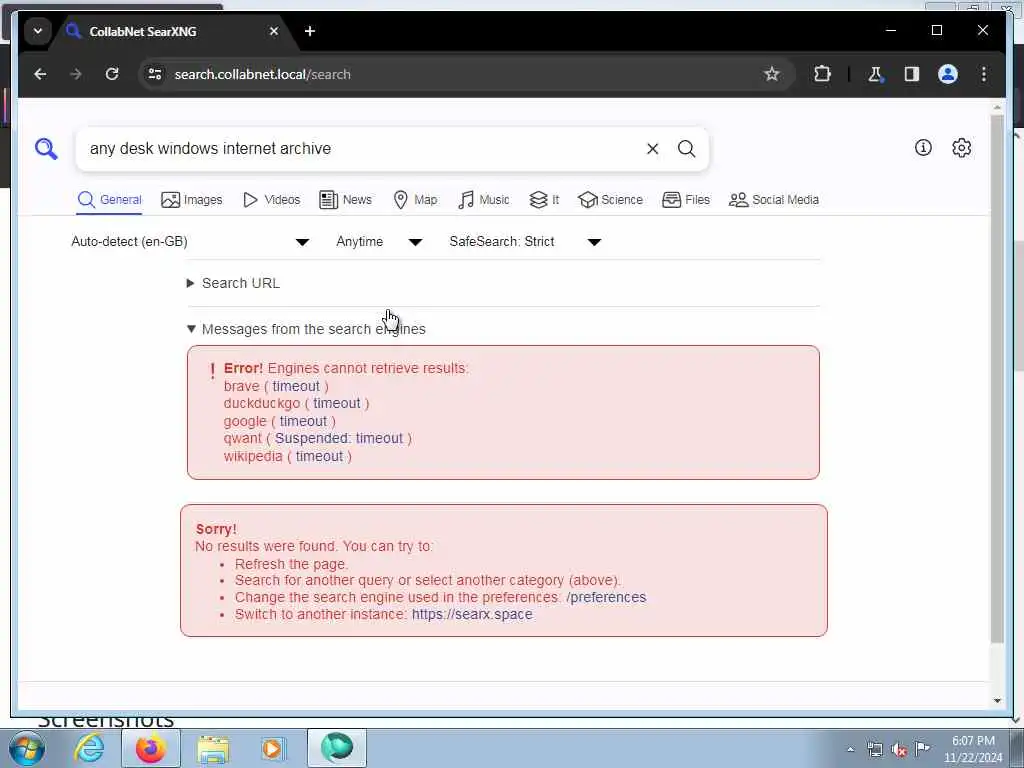
Task: Open Chrome three-dot menu
Action: point(984,74)
